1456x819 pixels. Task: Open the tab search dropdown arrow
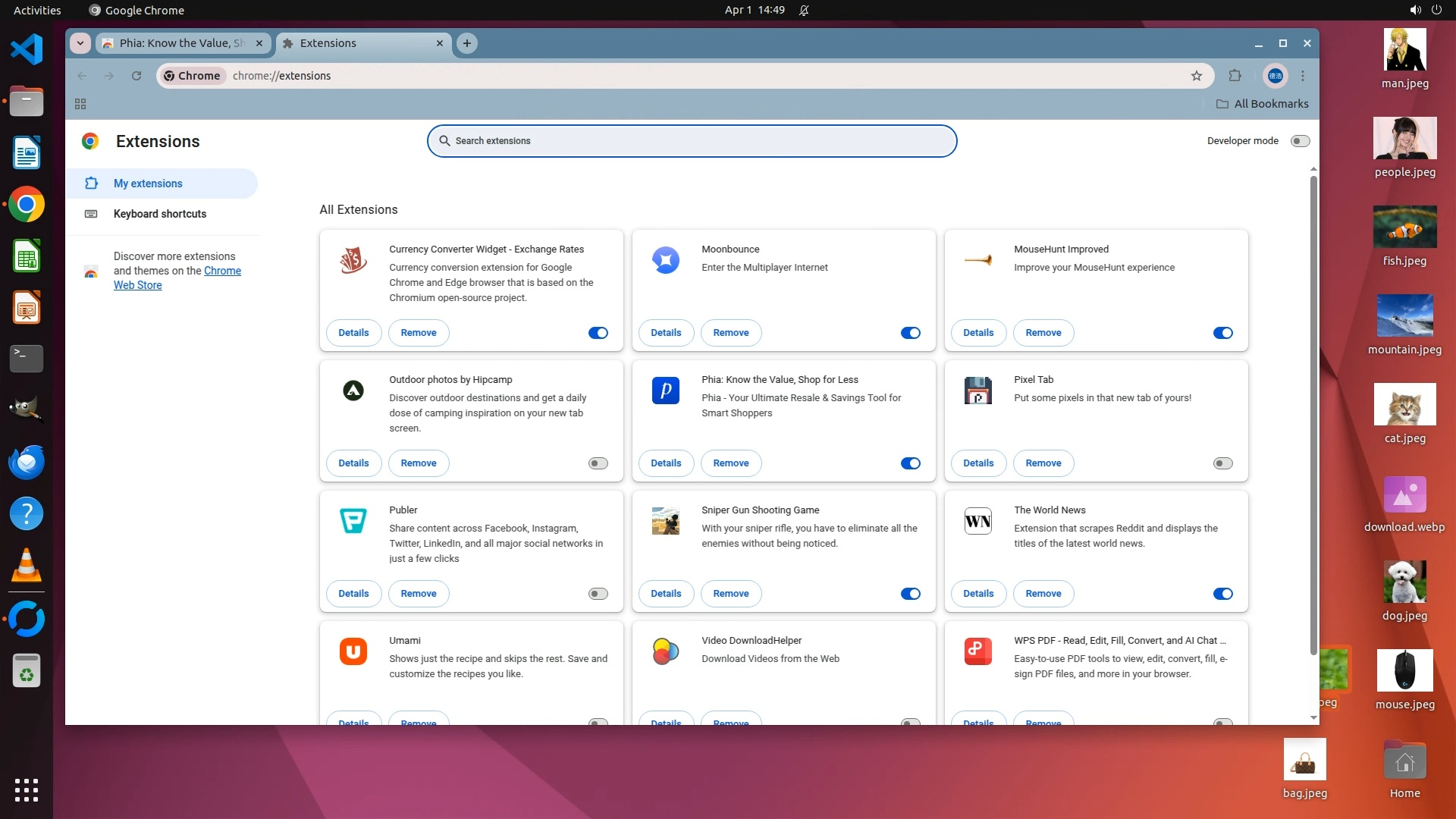[x=80, y=43]
